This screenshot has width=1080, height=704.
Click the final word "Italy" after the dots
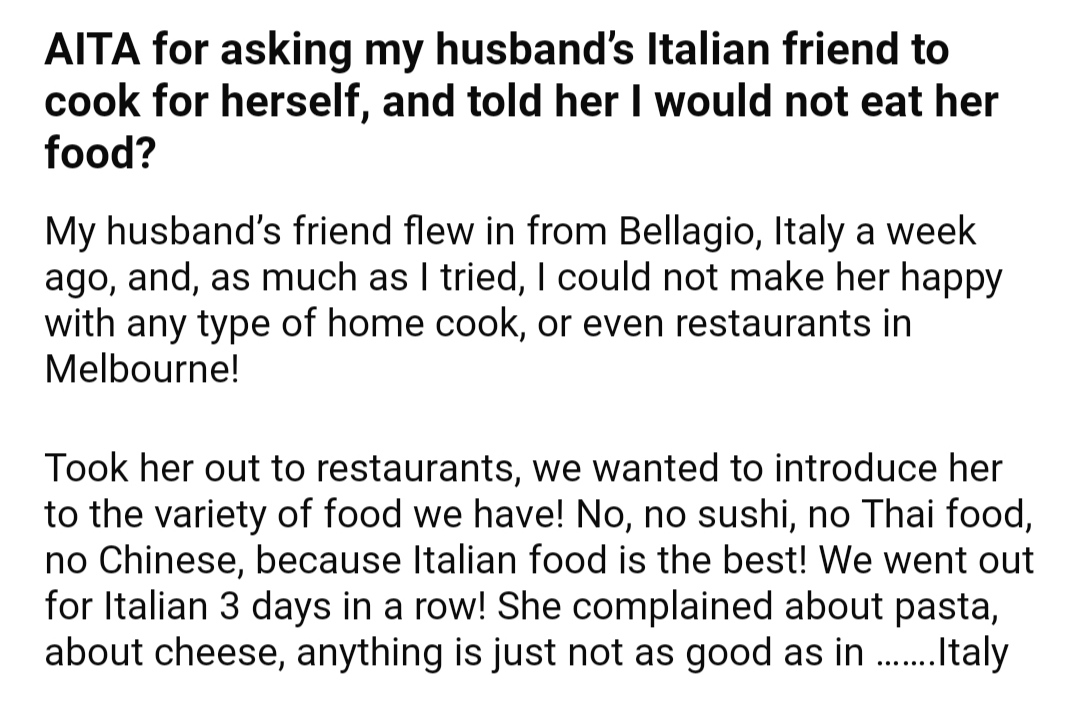click(x=973, y=652)
